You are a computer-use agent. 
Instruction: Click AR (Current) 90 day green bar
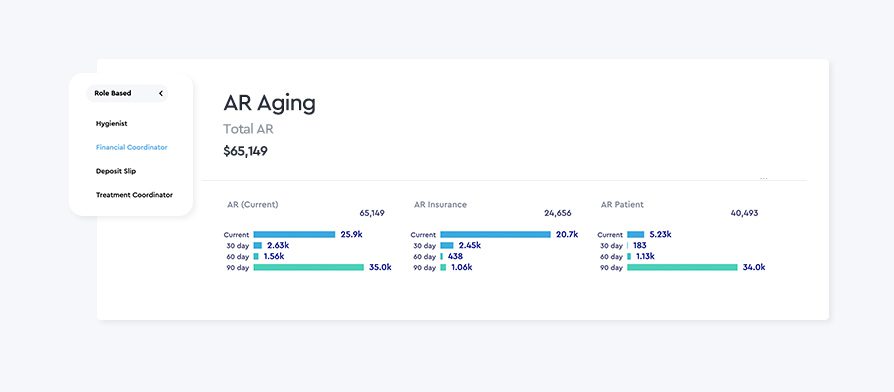click(308, 267)
